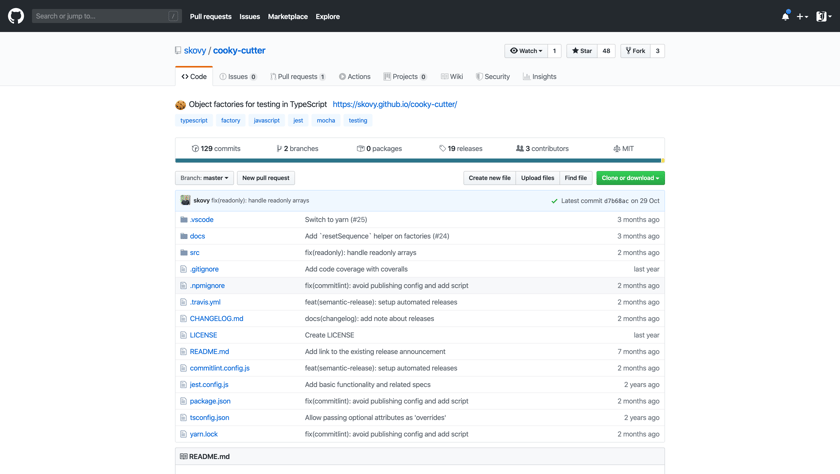Open Explore in top navigation
Image resolution: width=840 pixels, height=474 pixels.
(327, 17)
